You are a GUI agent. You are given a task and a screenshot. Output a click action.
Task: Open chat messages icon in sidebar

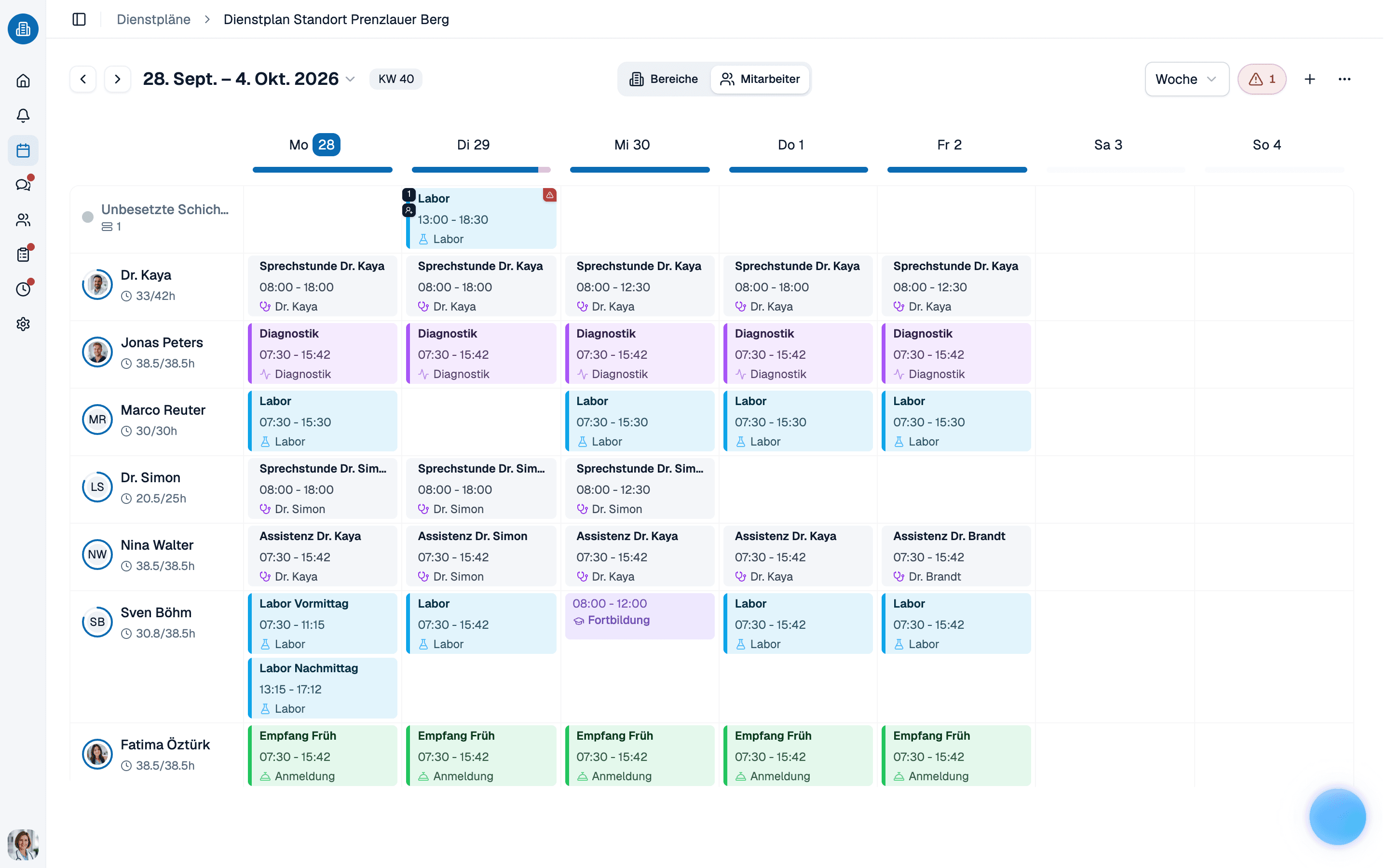click(23, 186)
